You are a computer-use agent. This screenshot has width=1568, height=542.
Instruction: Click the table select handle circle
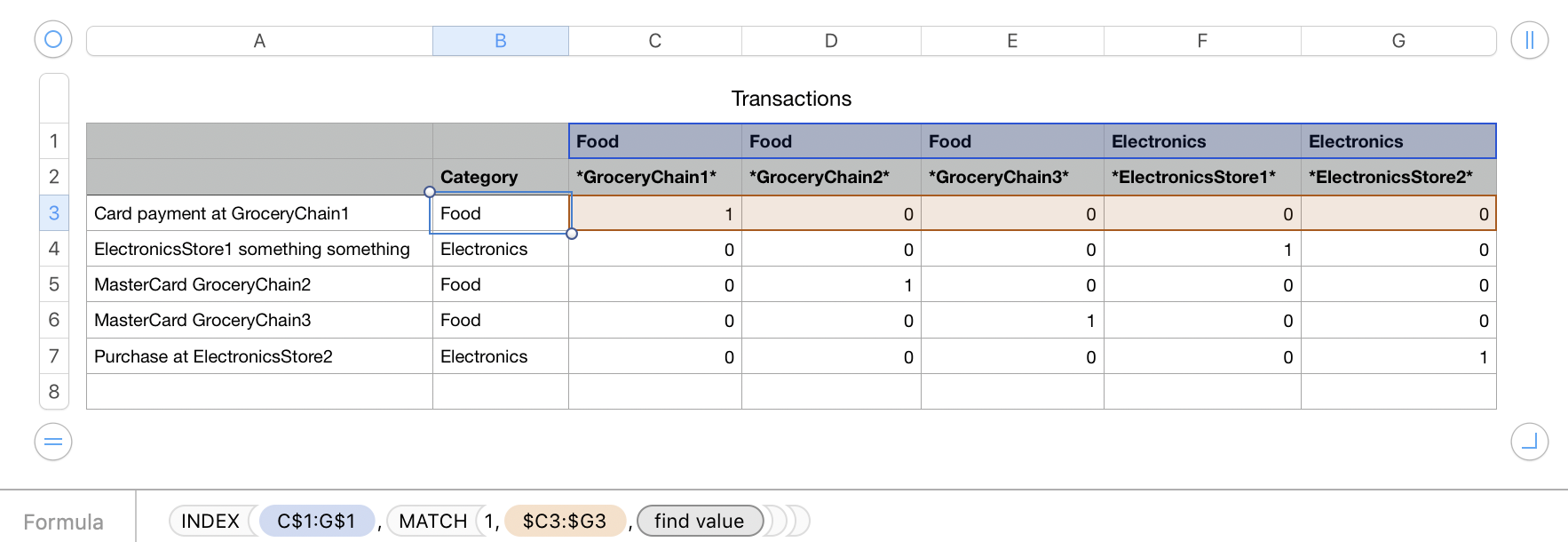tap(53, 40)
